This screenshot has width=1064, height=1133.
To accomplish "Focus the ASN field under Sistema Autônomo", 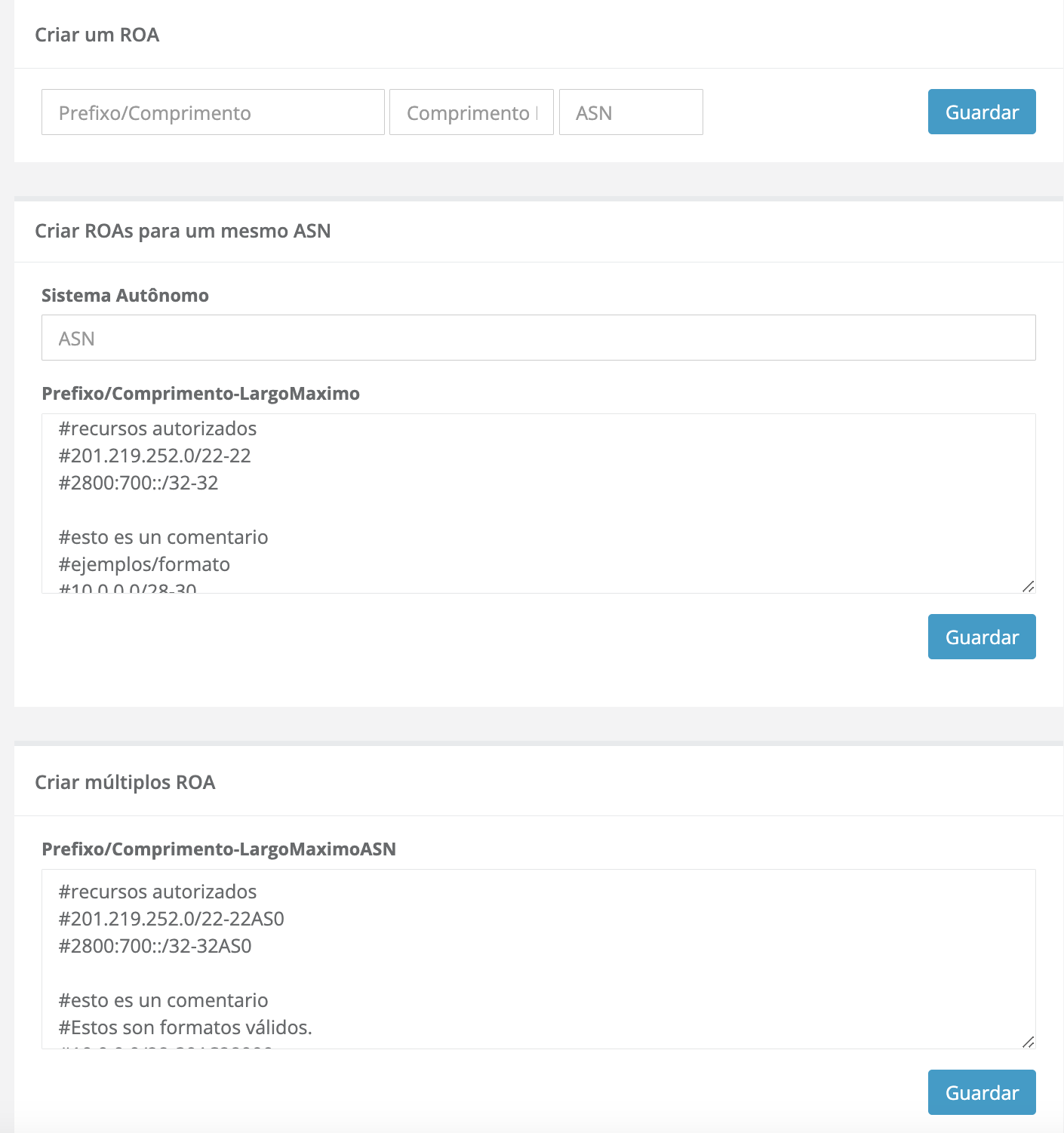I will 538,338.
